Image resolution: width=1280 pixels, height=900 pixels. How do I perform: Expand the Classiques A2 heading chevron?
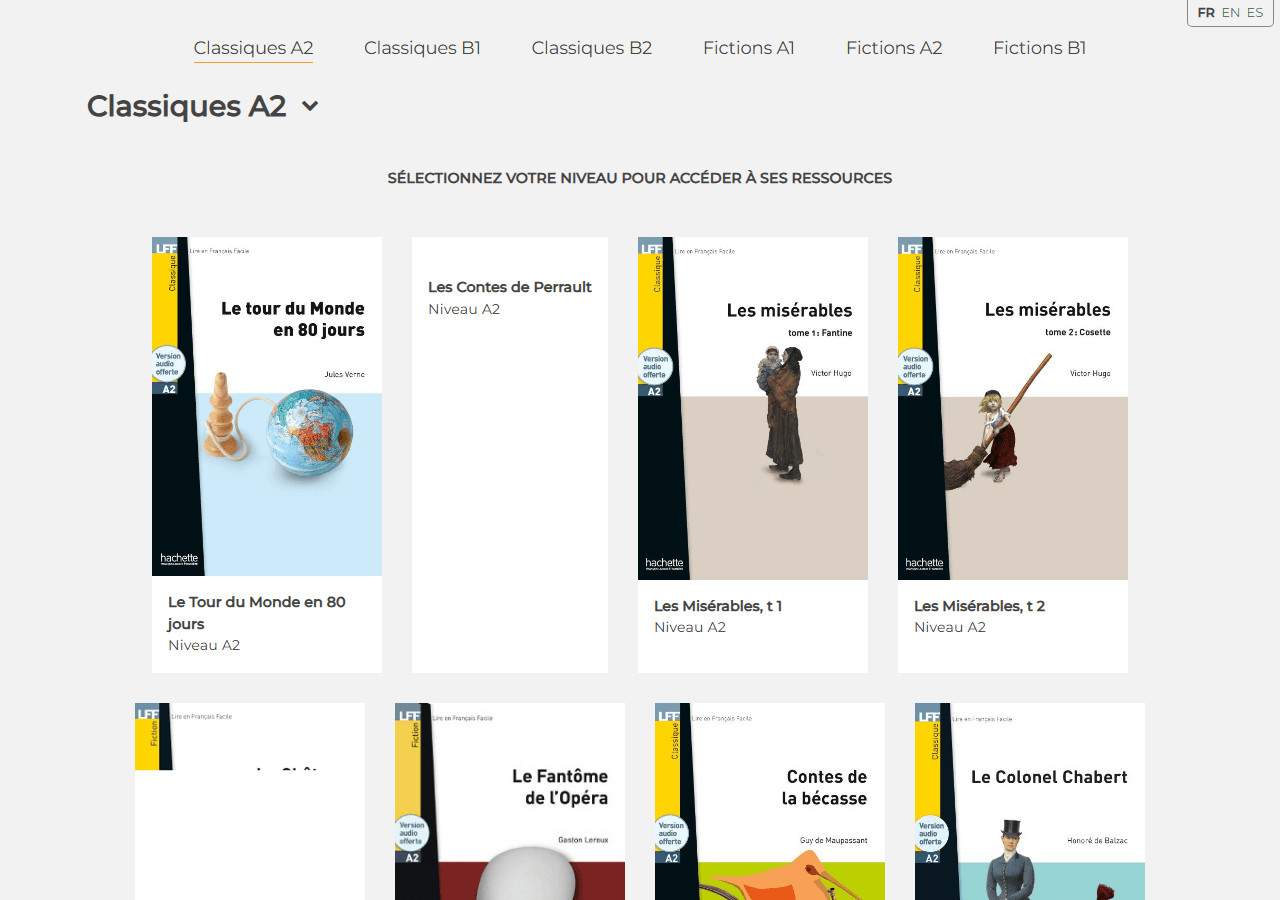(310, 106)
